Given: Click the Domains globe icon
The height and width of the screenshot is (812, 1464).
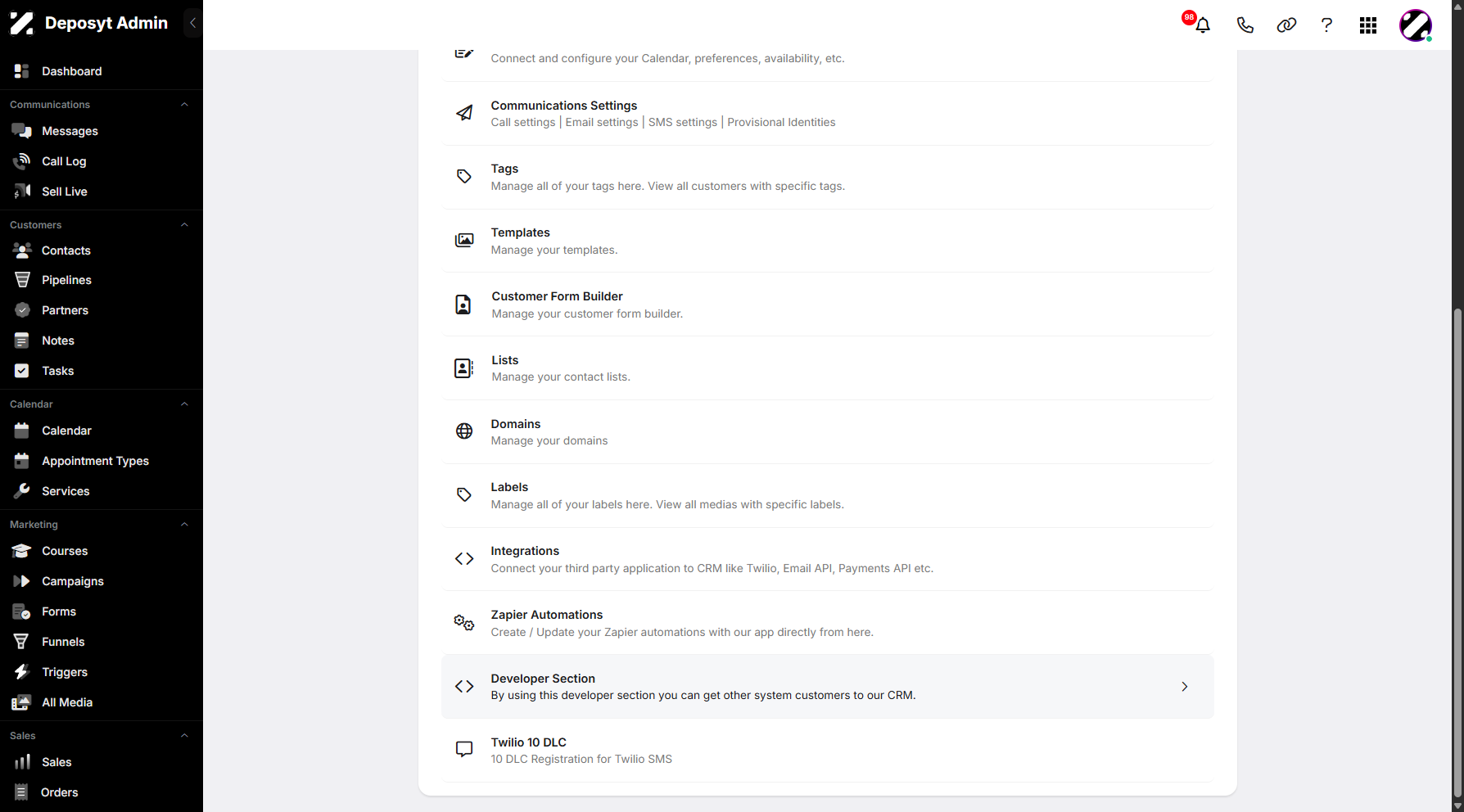Looking at the screenshot, I should (464, 431).
